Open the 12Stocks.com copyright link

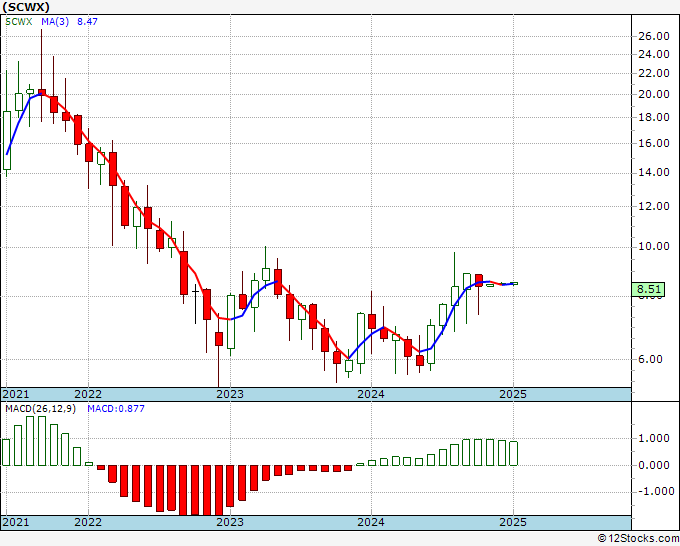tap(638, 539)
